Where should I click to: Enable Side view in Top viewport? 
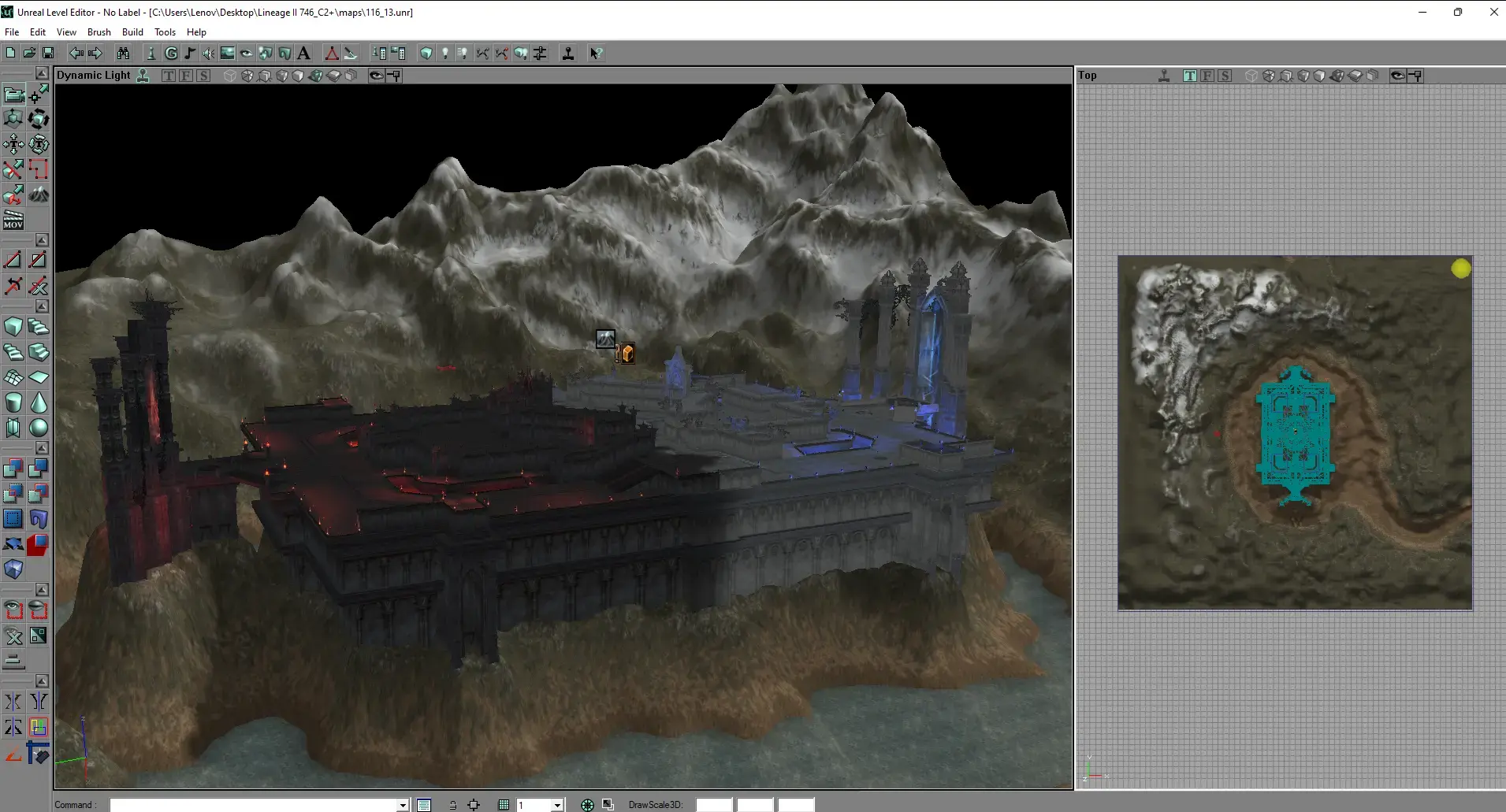tap(1225, 76)
